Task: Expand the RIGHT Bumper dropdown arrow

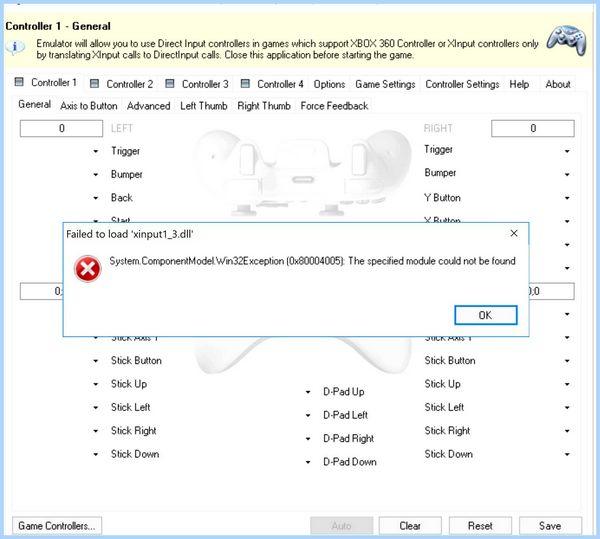Action: pyautogui.click(x=567, y=175)
